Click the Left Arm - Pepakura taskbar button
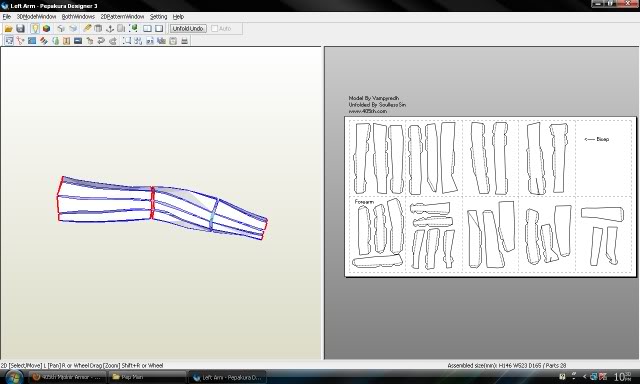 [227, 377]
